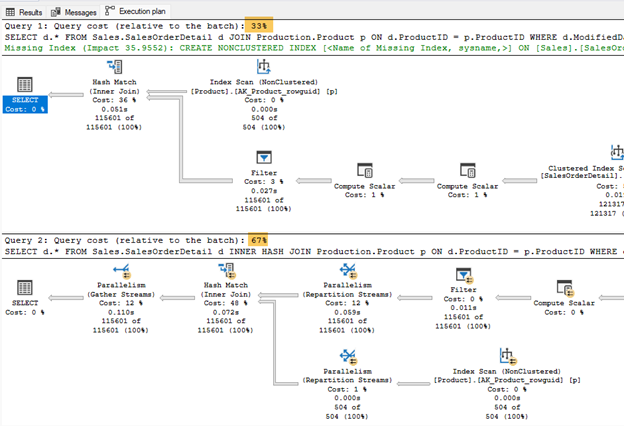
Task: Click the 0.059s time under Repartition Streams
Action: pyautogui.click(x=347, y=312)
